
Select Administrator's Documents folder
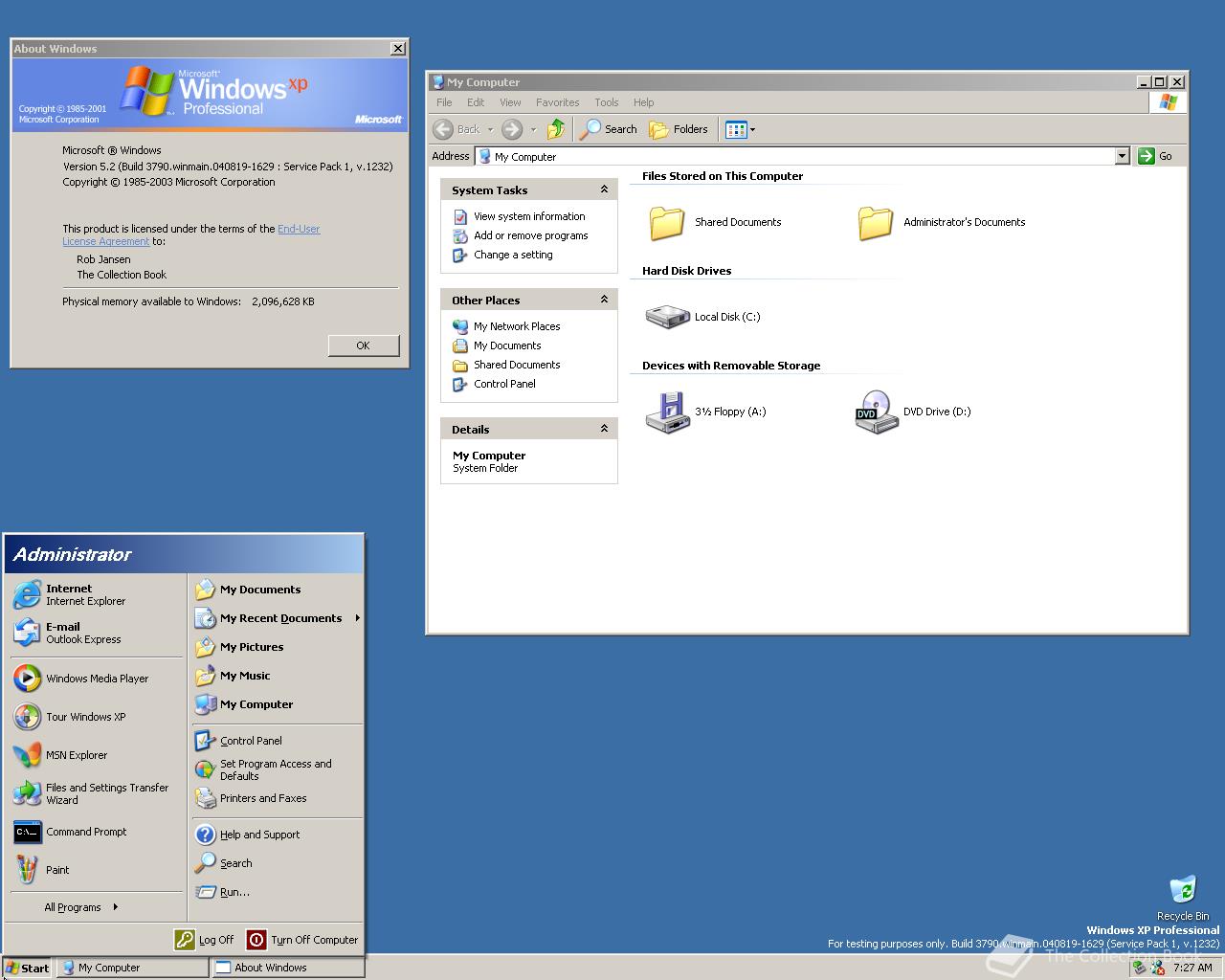coord(941,222)
